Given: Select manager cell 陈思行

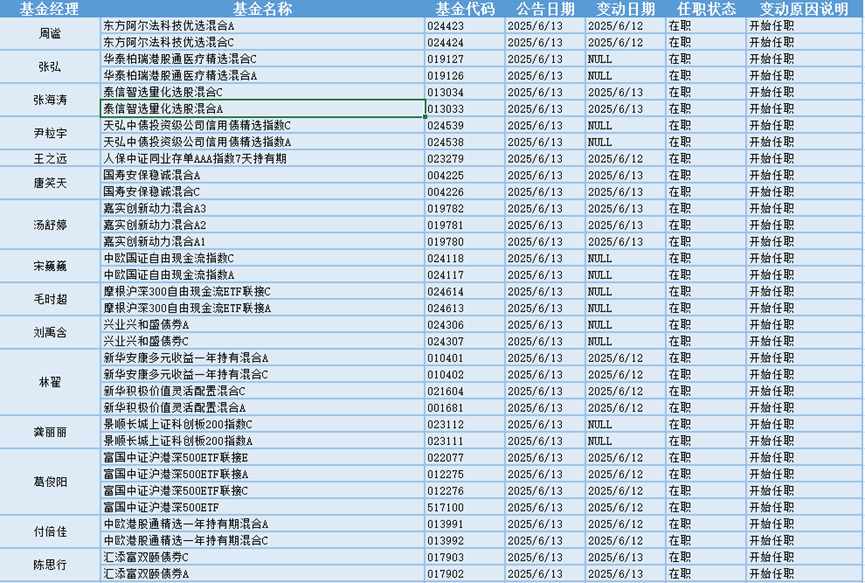Looking at the screenshot, I should coord(50,565).
